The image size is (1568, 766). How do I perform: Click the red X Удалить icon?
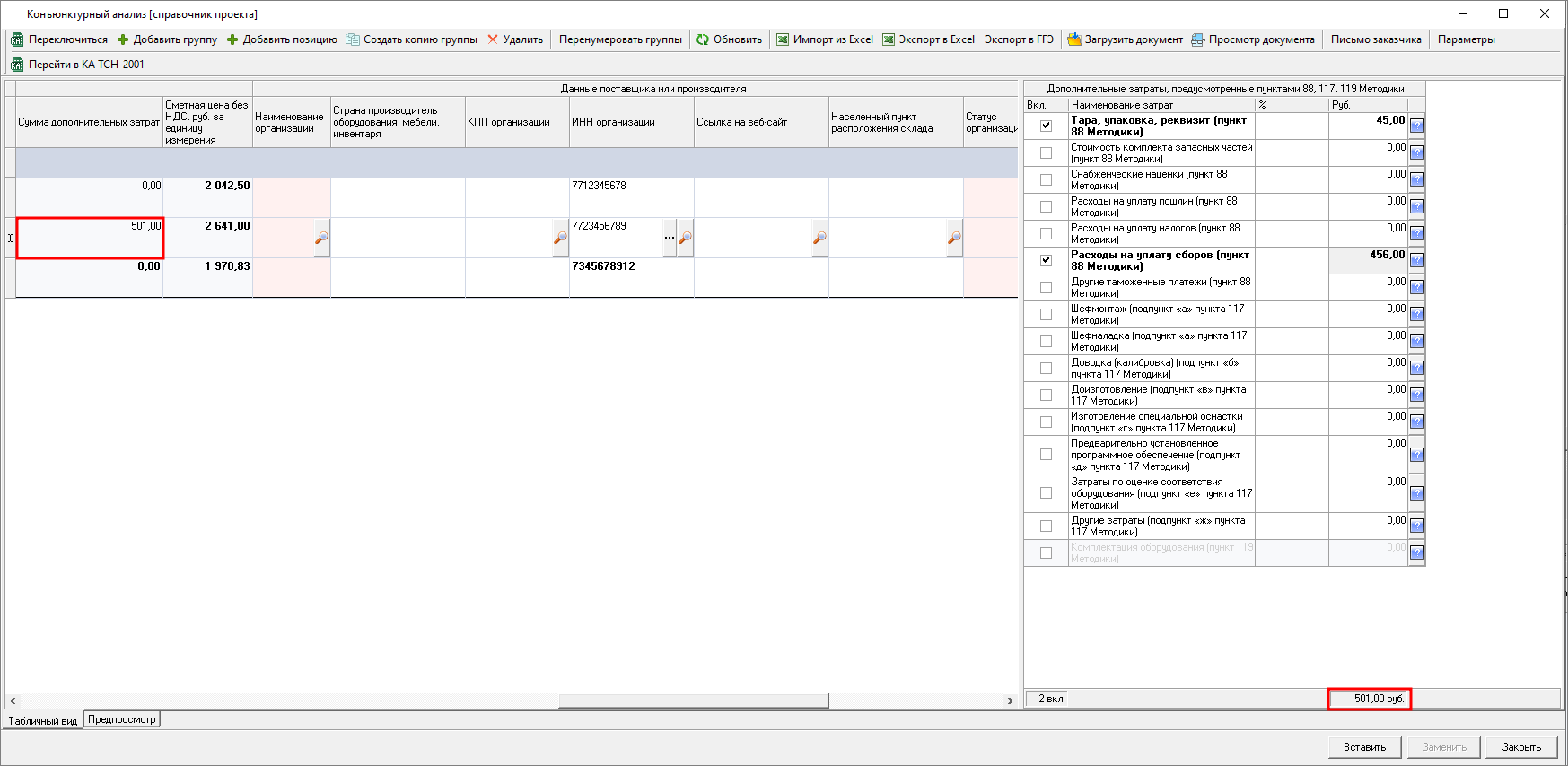pyautogui.click(x=493, y=39)
